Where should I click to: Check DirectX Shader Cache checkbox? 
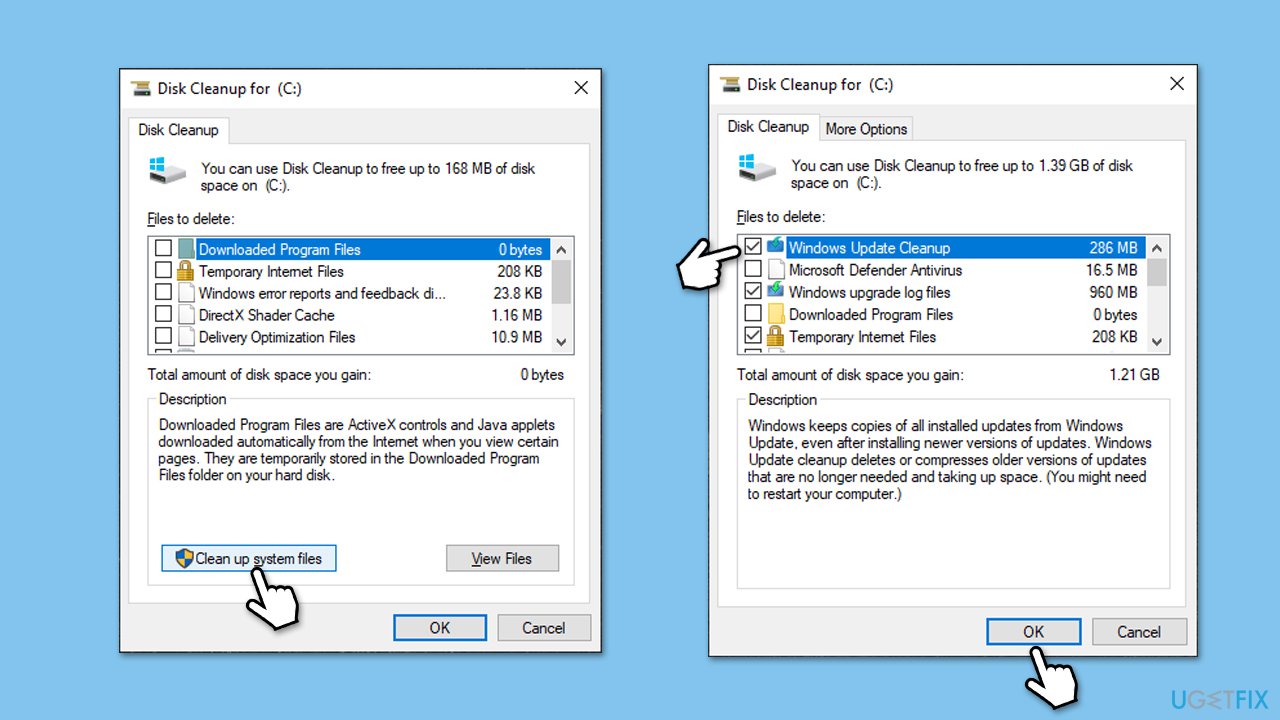point(163,315)
